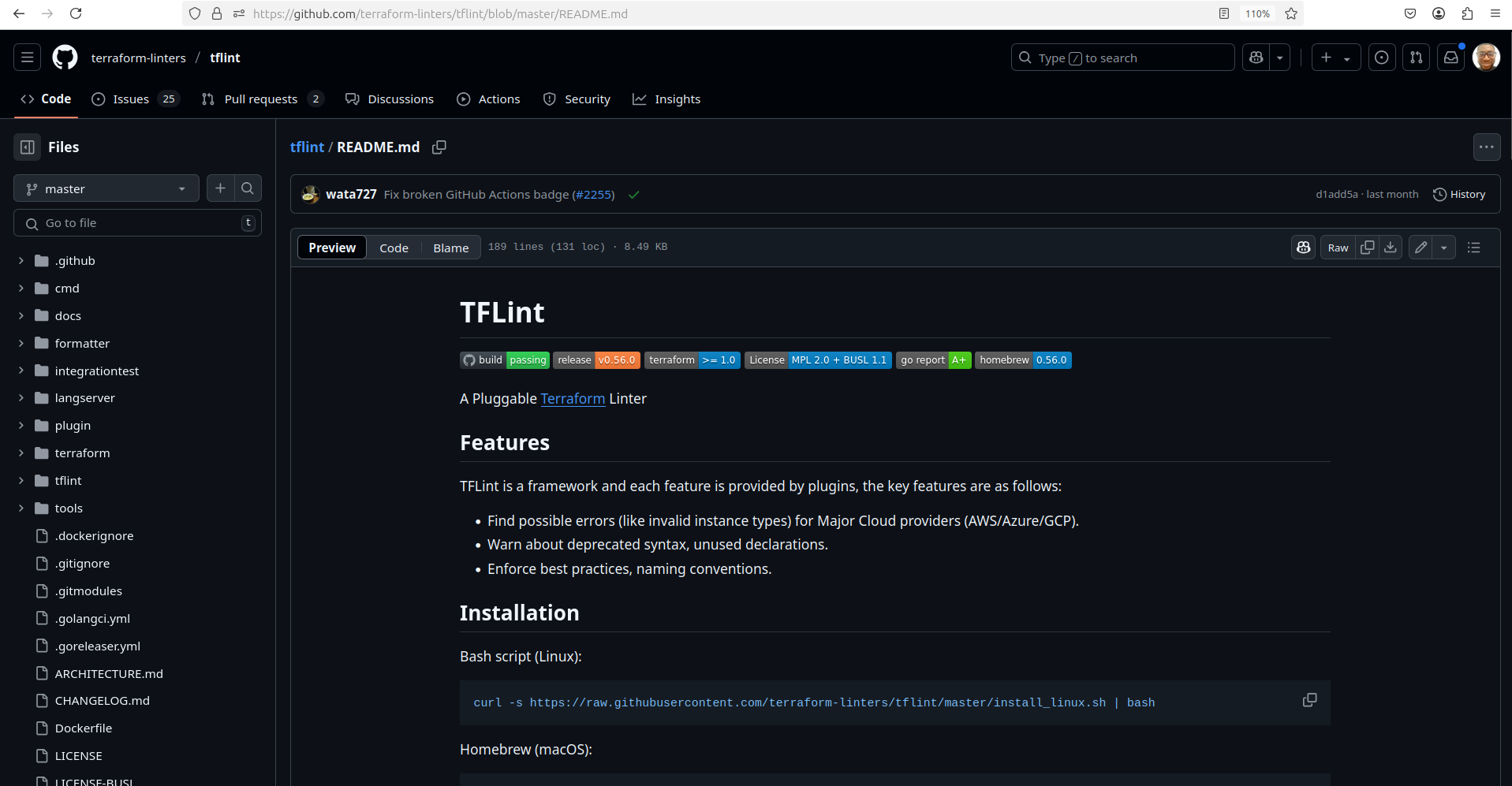Open the Firefox extensions icon
1512x786 pixels.
pyautogui.click(x=1467, y=13)
